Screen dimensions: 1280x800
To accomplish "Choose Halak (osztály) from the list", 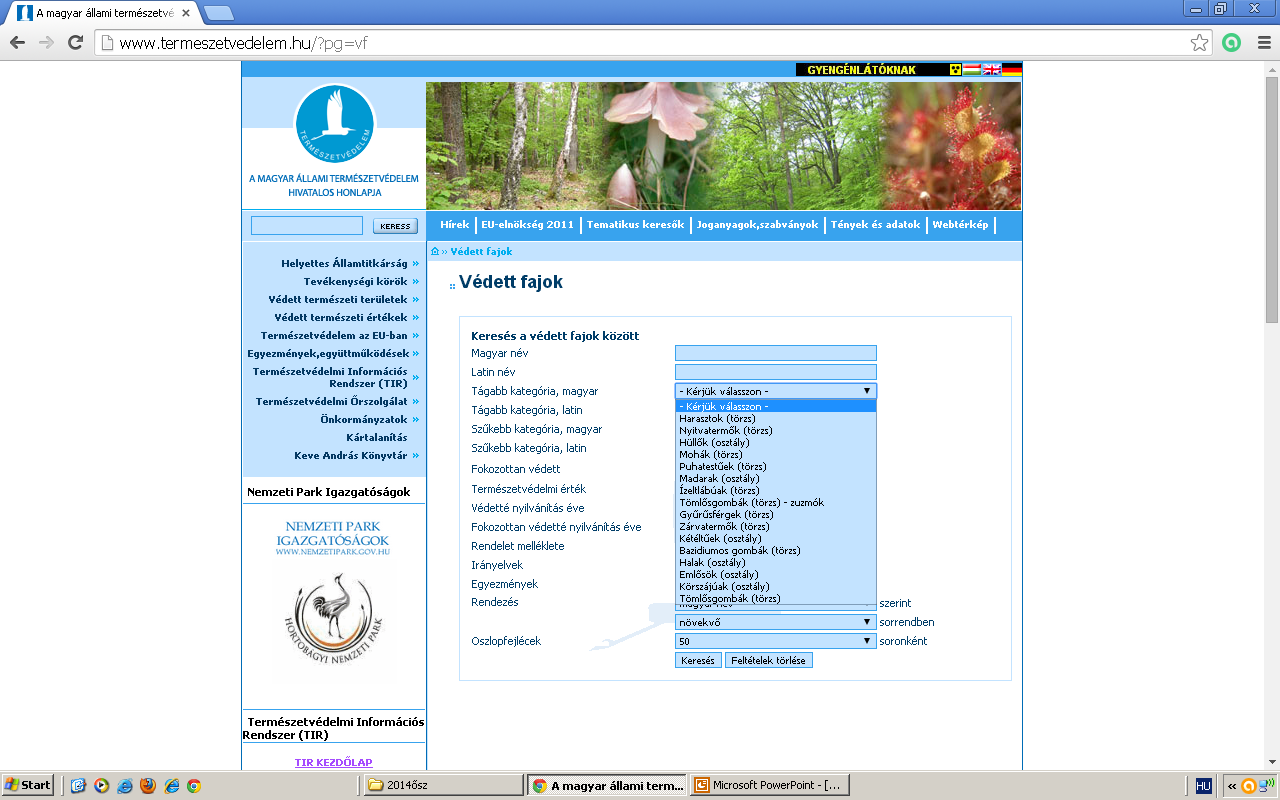I will point(776,563).
